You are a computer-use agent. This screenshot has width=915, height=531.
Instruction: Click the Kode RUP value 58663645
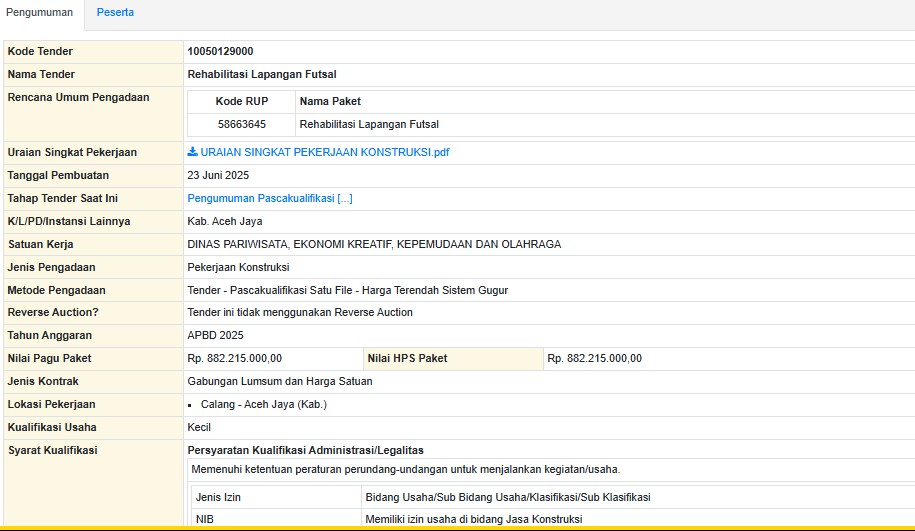coord(241,124)
